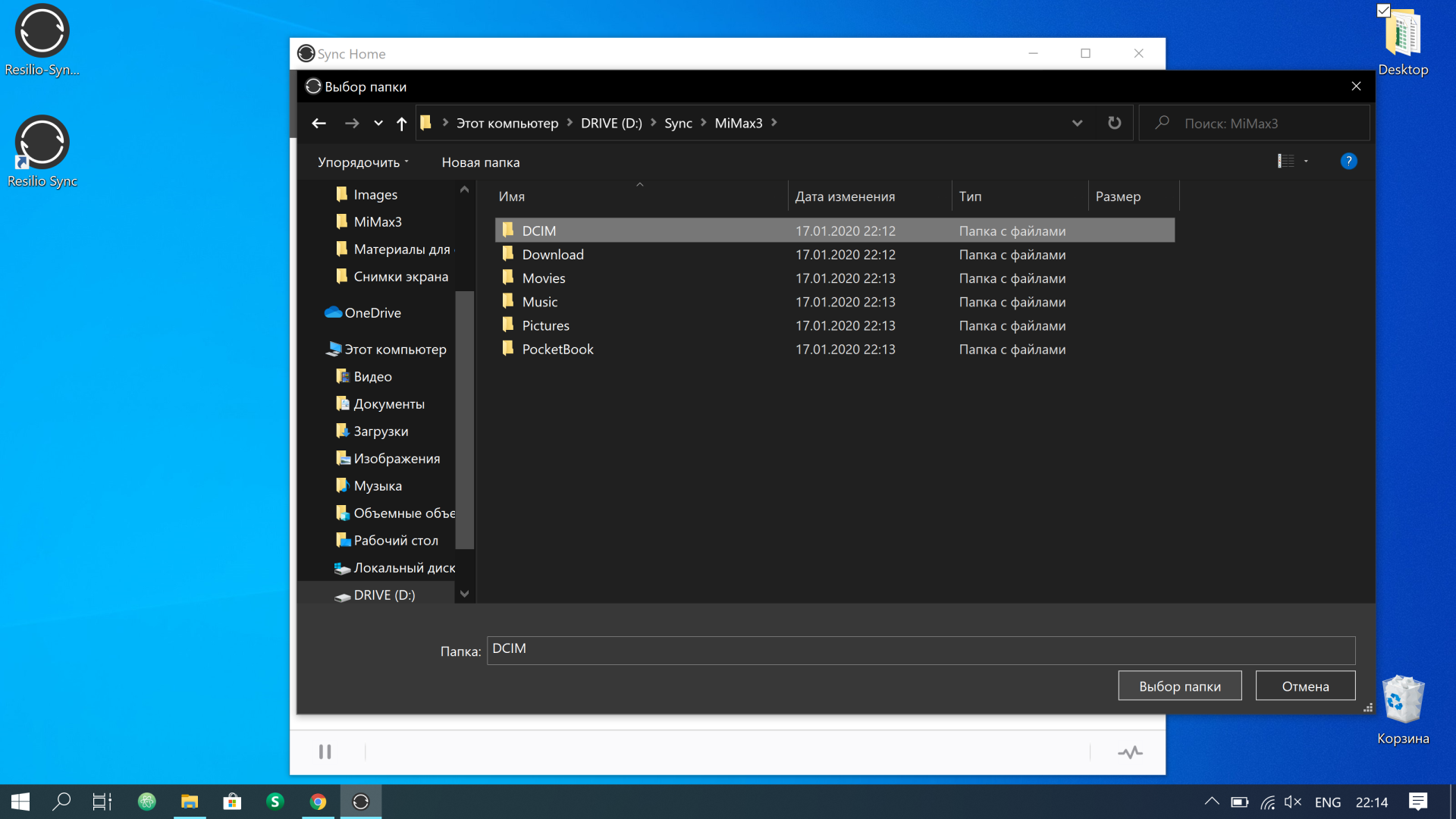Screen dimensions: 1456x819
Task: Select Этот компьютер in breadcrumb
Action: pos(507,123)
